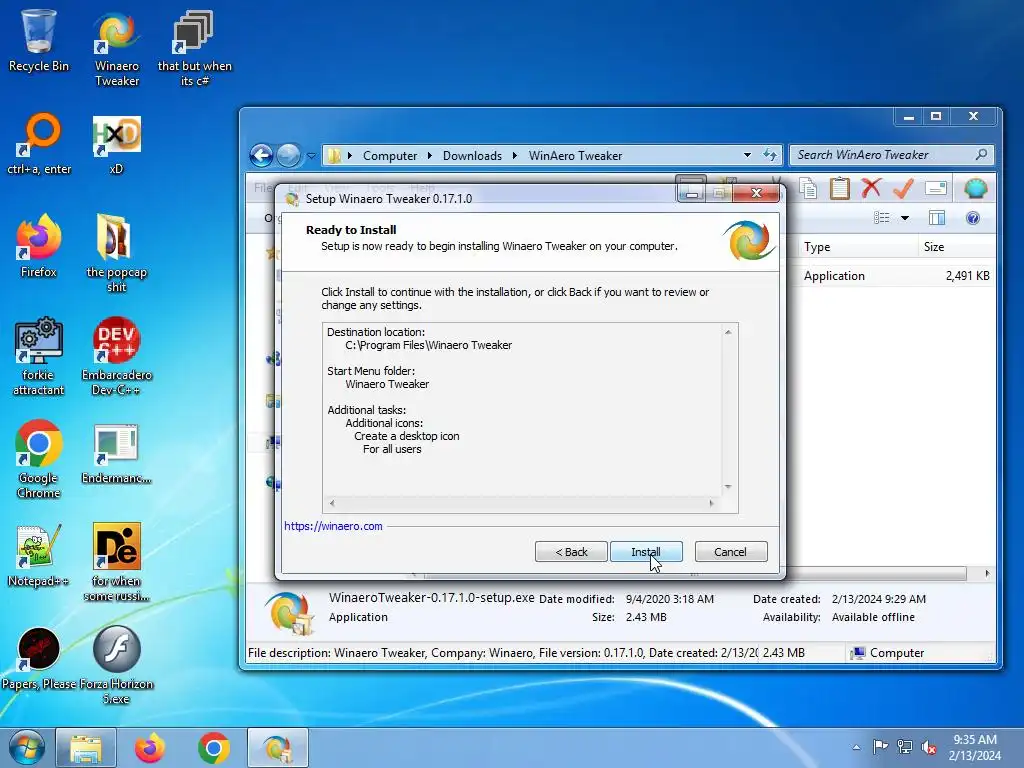Open the Windows Start button
The height and width of the screenshot is (768, 1024).
[x=26, y=748]
